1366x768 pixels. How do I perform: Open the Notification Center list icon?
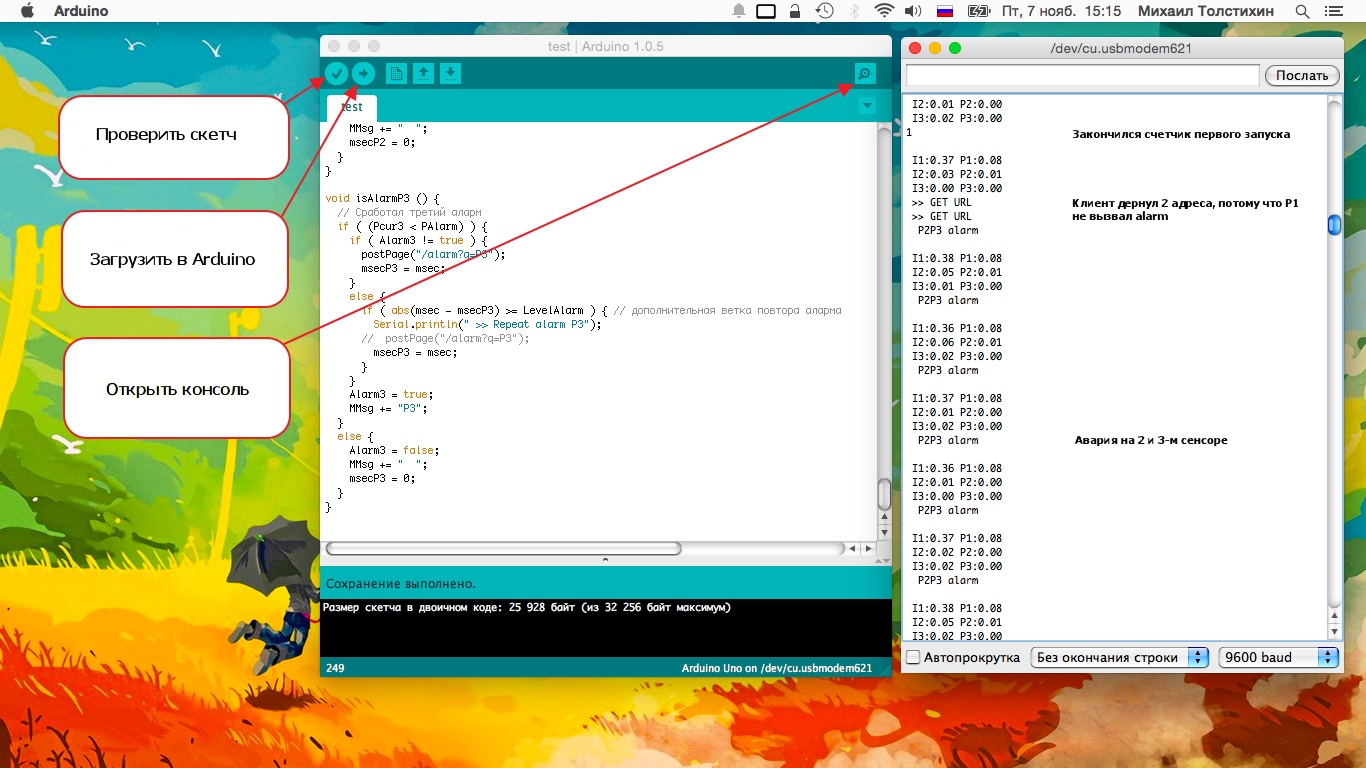click(x=1336, y=11)
